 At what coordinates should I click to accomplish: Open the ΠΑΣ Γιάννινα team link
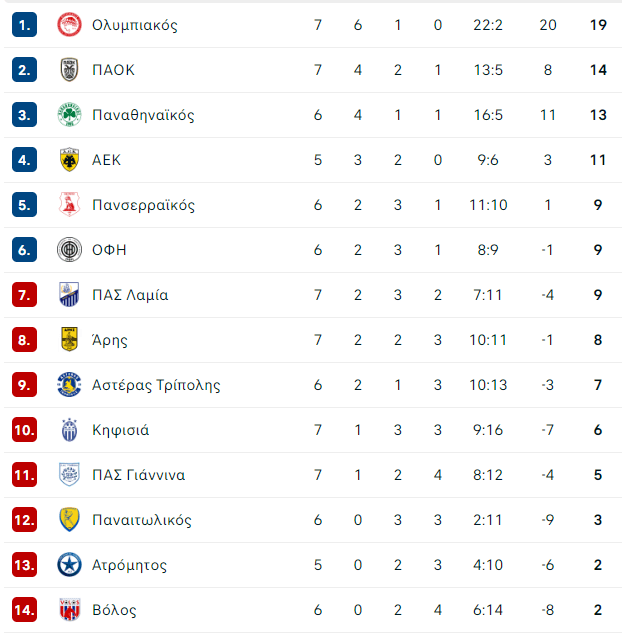tap(137, 475)
